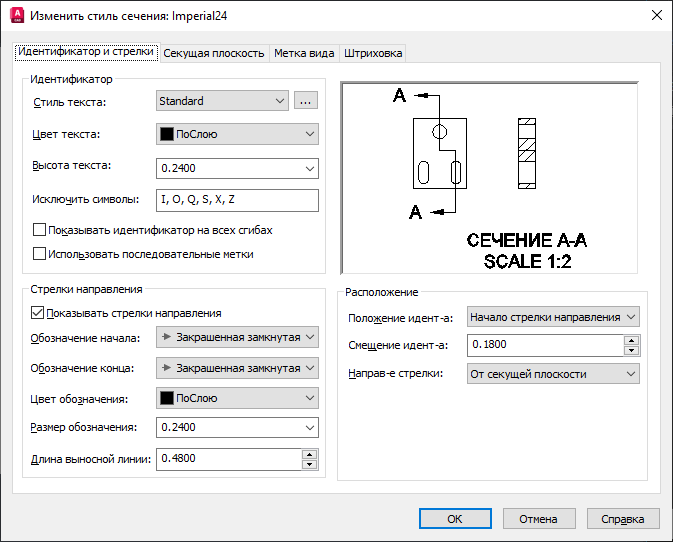This screenshot has width=673, height=542.
Task: Open the text style browse button (…)
Action: tap(306, 101)
